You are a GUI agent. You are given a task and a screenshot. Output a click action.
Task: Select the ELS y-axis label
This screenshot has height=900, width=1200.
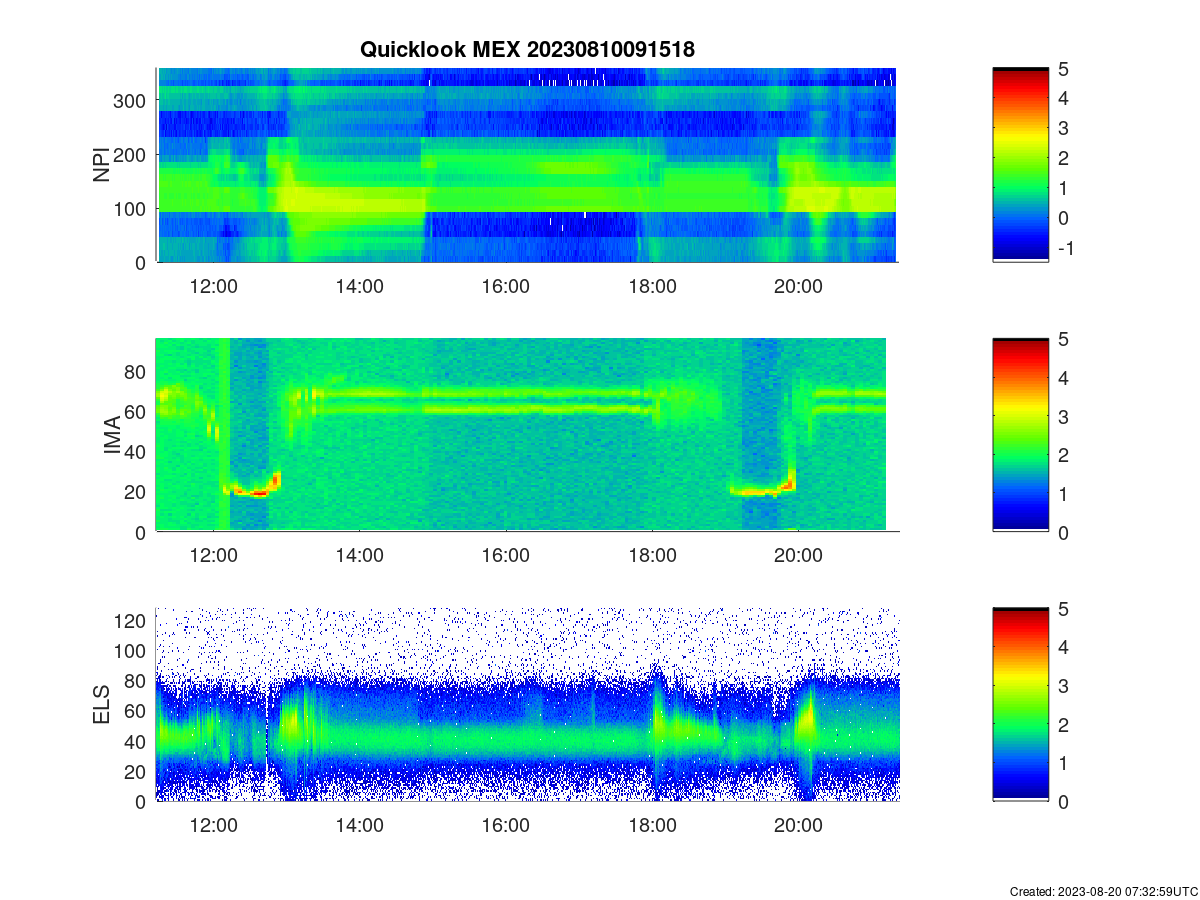pyautogui.click(x=102, y=705)
